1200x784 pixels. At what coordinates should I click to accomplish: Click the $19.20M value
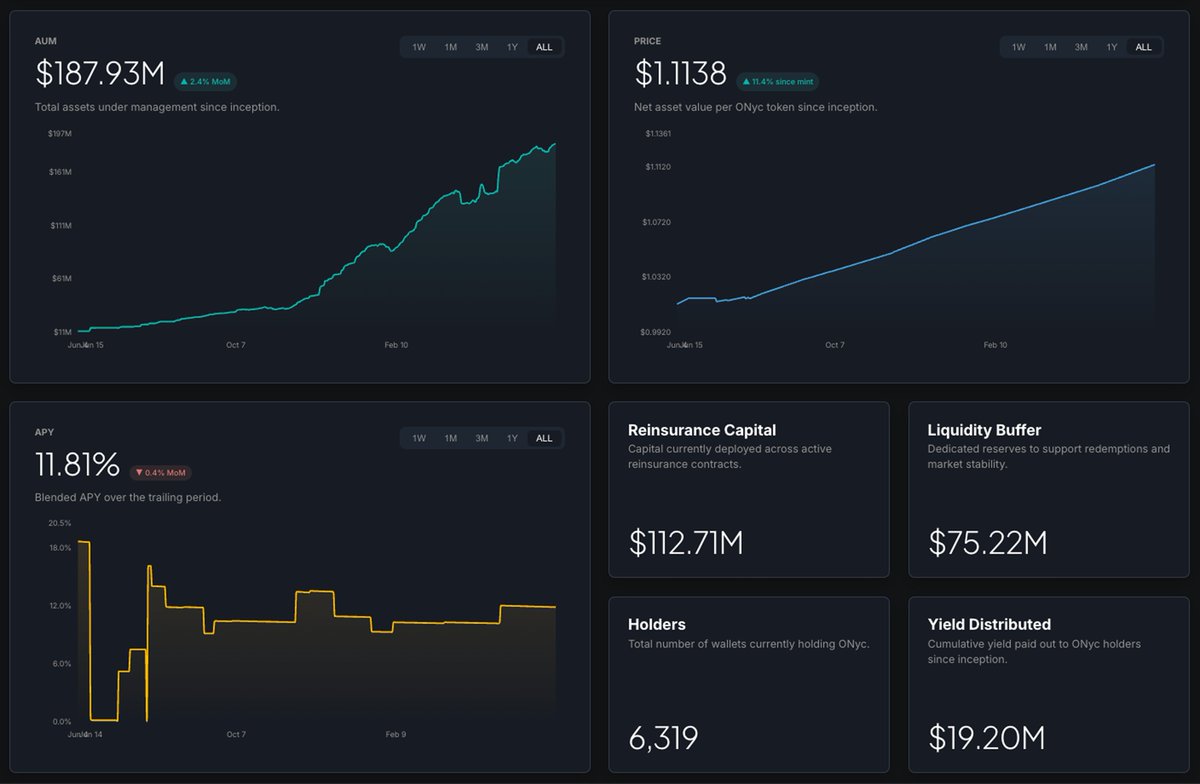tap(987, 738)
